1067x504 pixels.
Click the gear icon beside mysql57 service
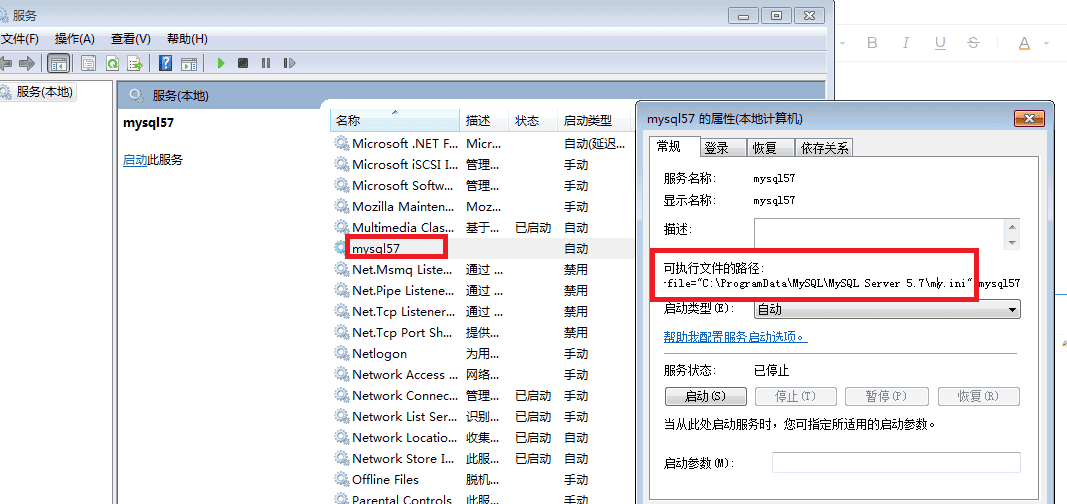click(341, 248)
